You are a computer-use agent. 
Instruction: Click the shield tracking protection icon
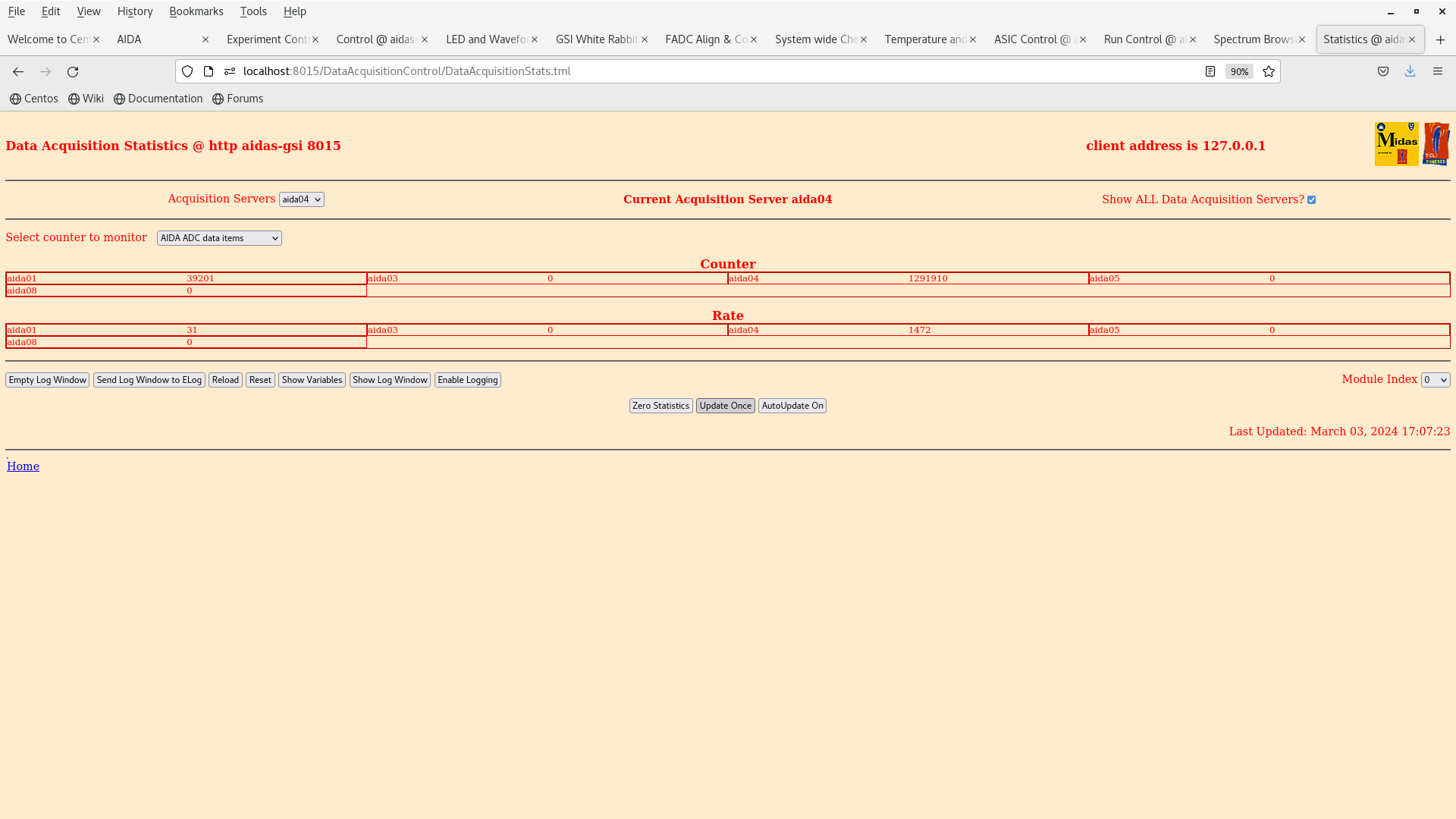pos(187,71)
